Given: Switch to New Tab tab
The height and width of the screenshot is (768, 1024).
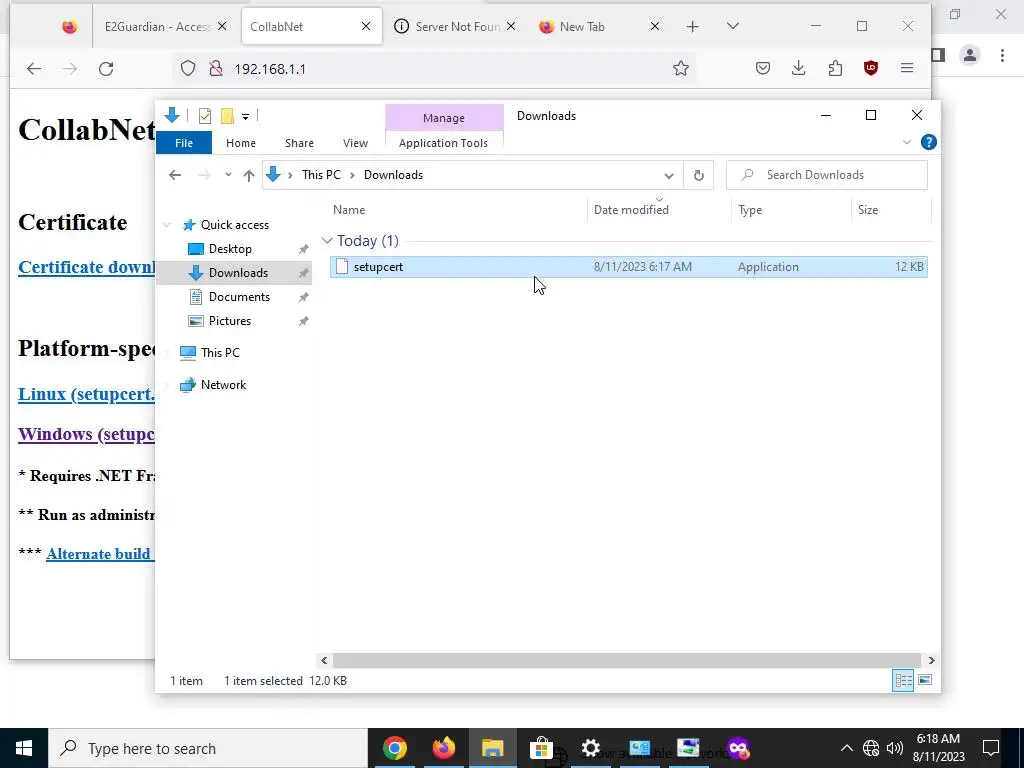Looking at the screenshot, I should 582,27.
